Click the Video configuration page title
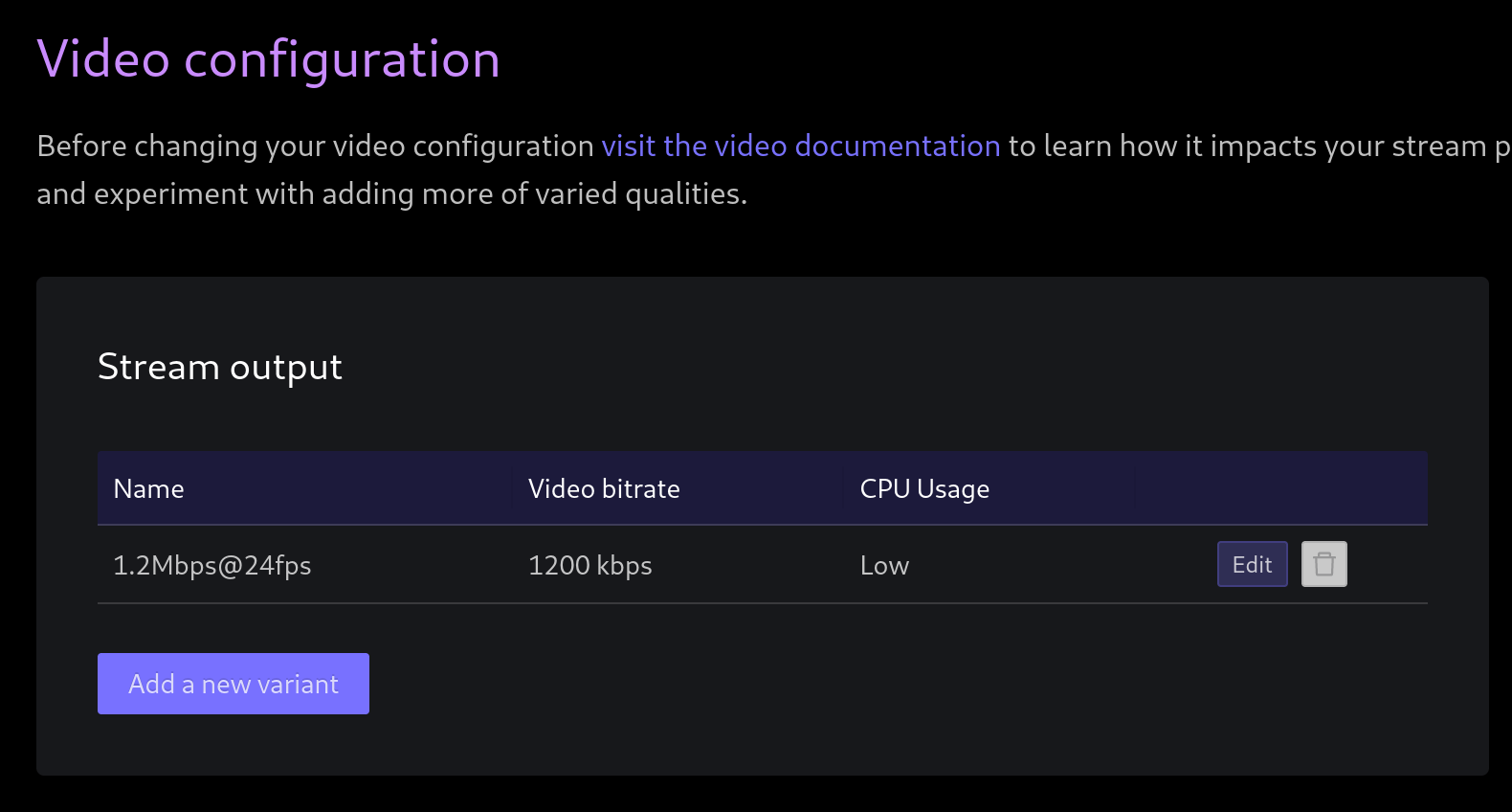Screen dimensions: 1512x812 click(x=268, y=59)
